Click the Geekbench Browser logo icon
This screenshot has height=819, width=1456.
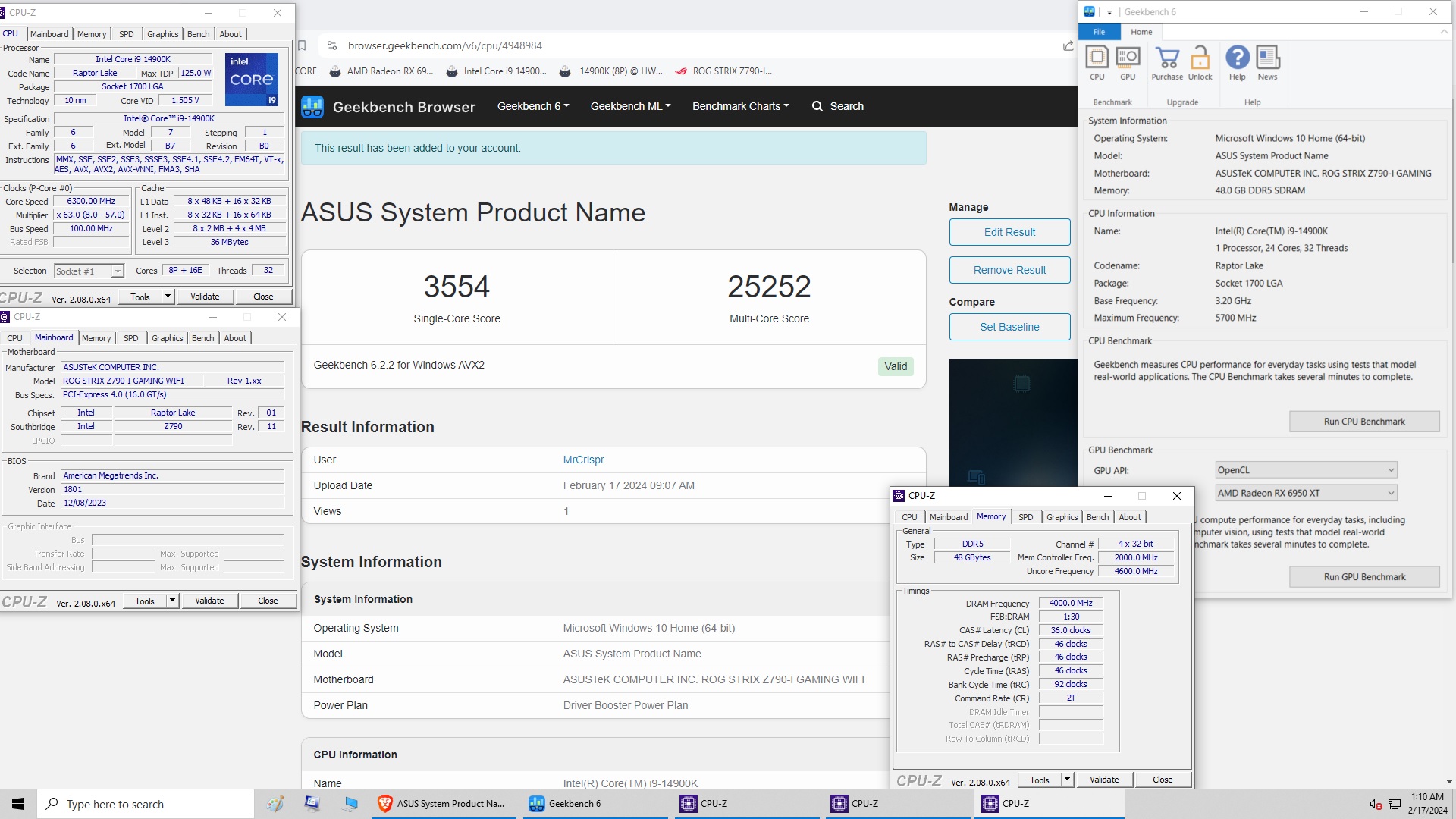312,107
